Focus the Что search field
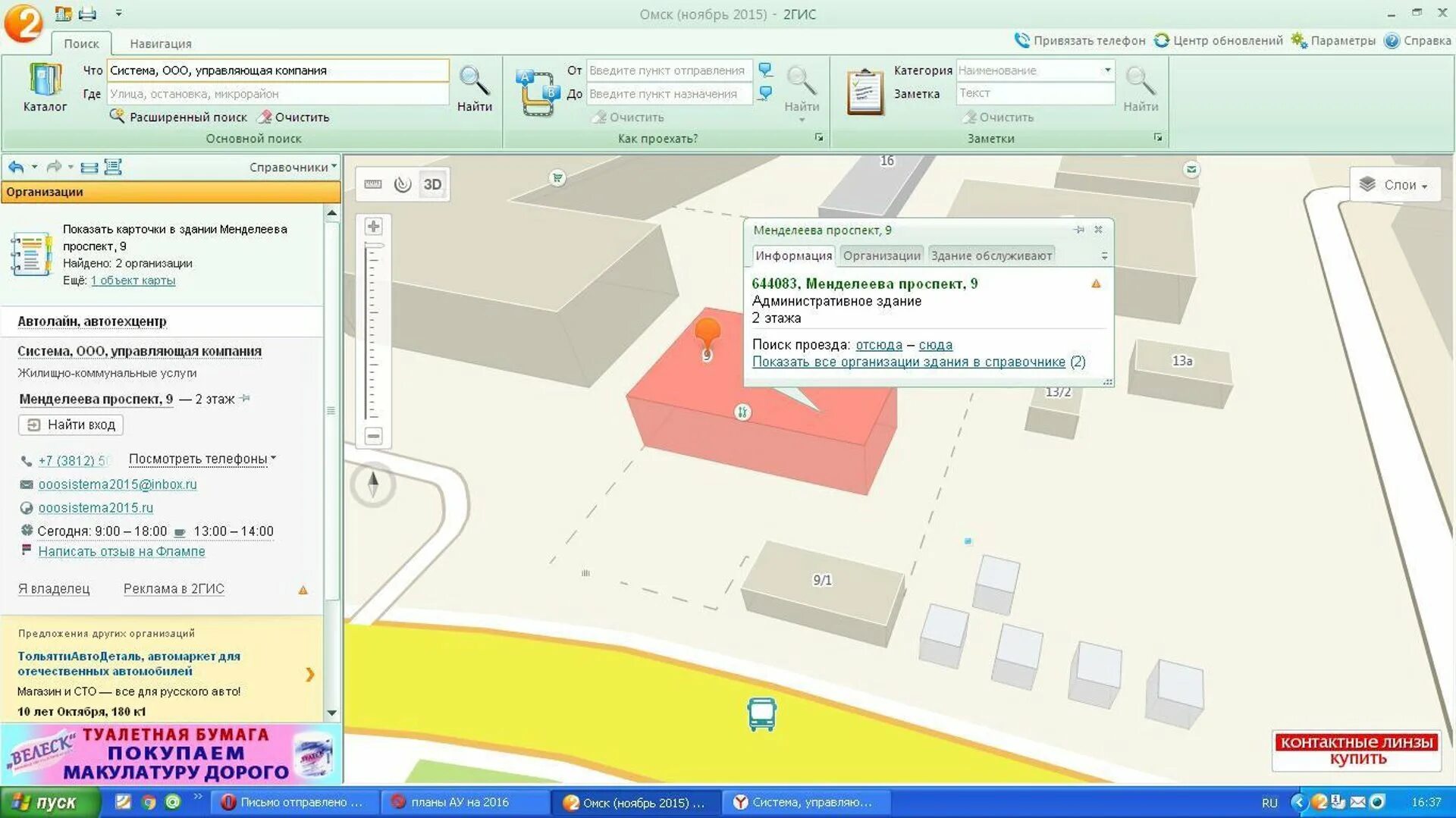Viewport: 1456px width, 818px height. pos(278,70)
